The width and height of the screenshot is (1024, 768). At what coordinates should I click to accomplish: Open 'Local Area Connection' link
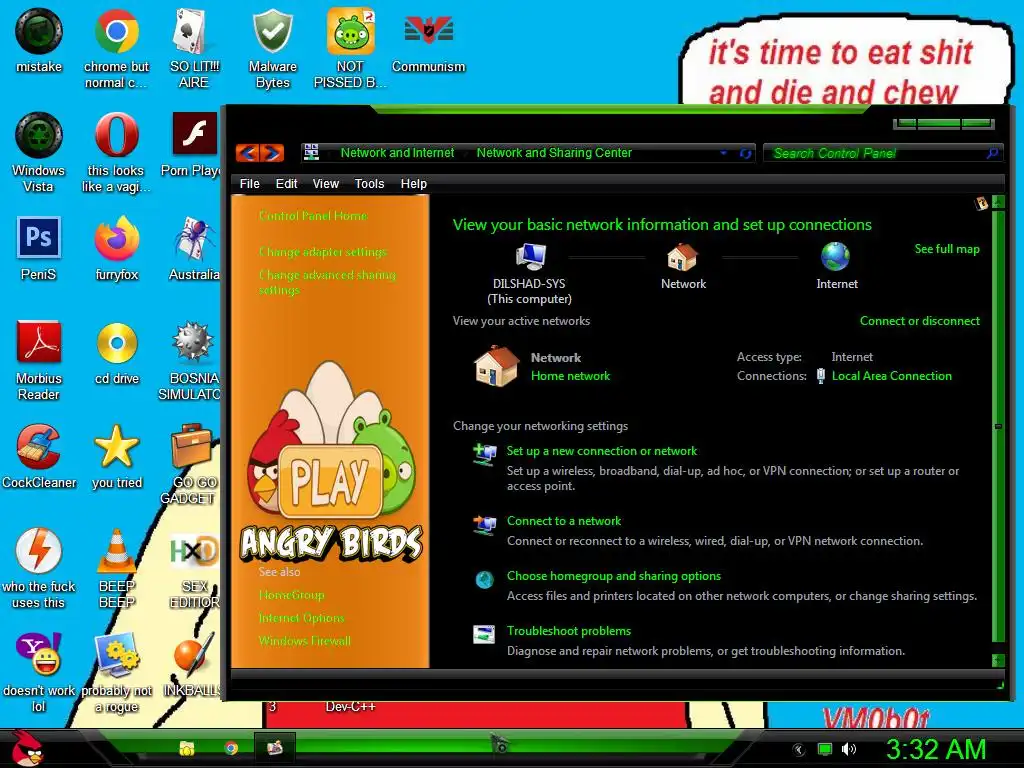click(x=891, y=376)
